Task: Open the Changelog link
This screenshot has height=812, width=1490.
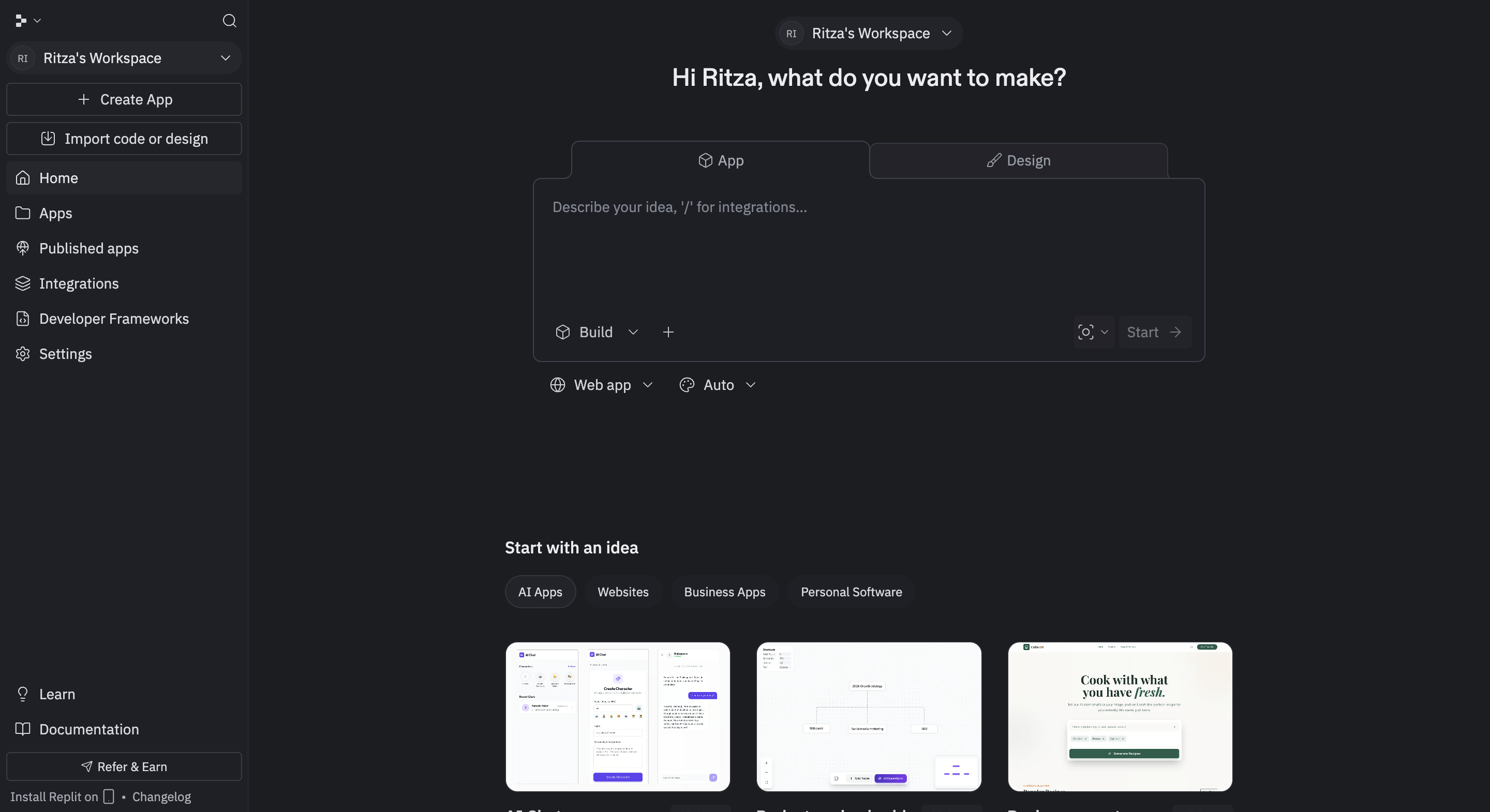Action: tap(161, 797)
